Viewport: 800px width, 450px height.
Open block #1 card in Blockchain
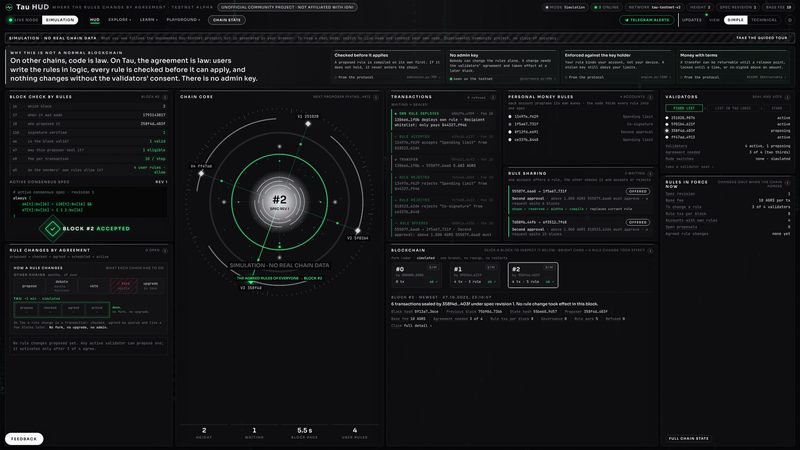474,275
